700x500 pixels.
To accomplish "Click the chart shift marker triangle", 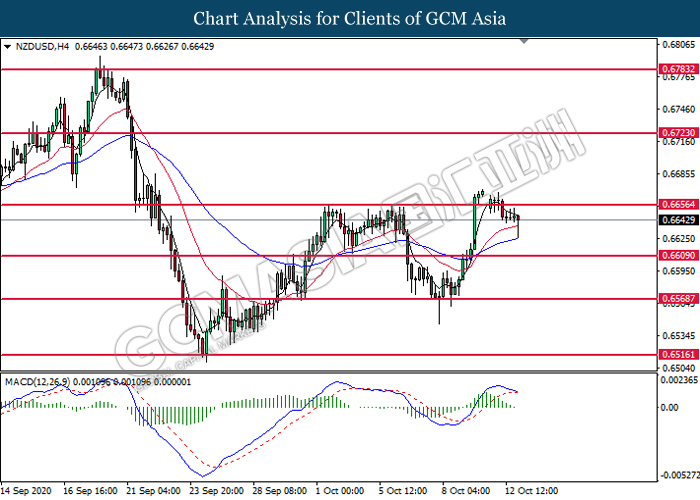I will (x=524, y=42).
